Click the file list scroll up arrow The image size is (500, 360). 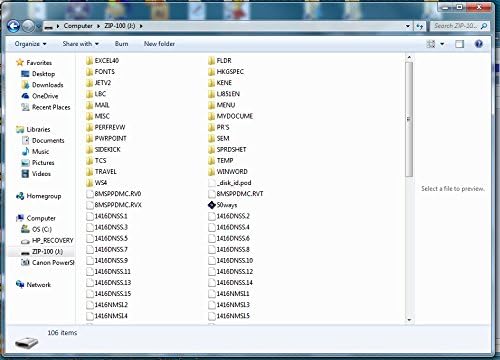(x=409, y=58)
